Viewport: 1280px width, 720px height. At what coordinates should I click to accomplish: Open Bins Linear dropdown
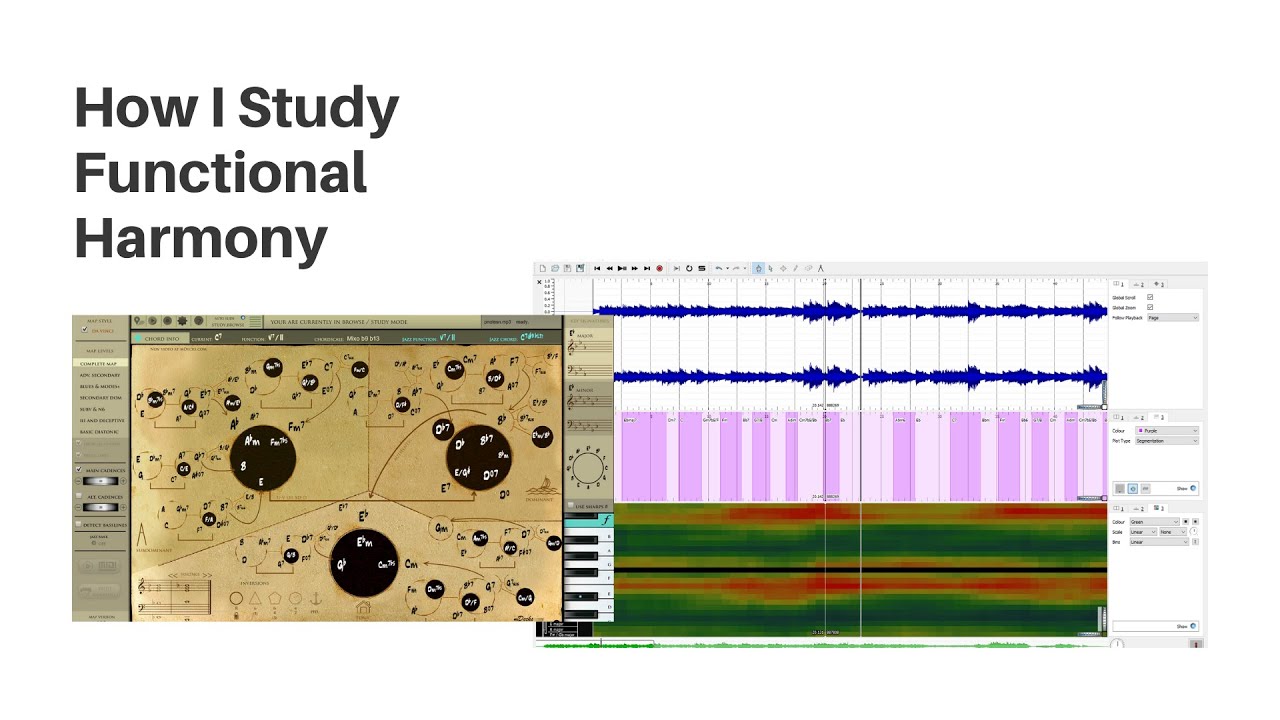1159,542
